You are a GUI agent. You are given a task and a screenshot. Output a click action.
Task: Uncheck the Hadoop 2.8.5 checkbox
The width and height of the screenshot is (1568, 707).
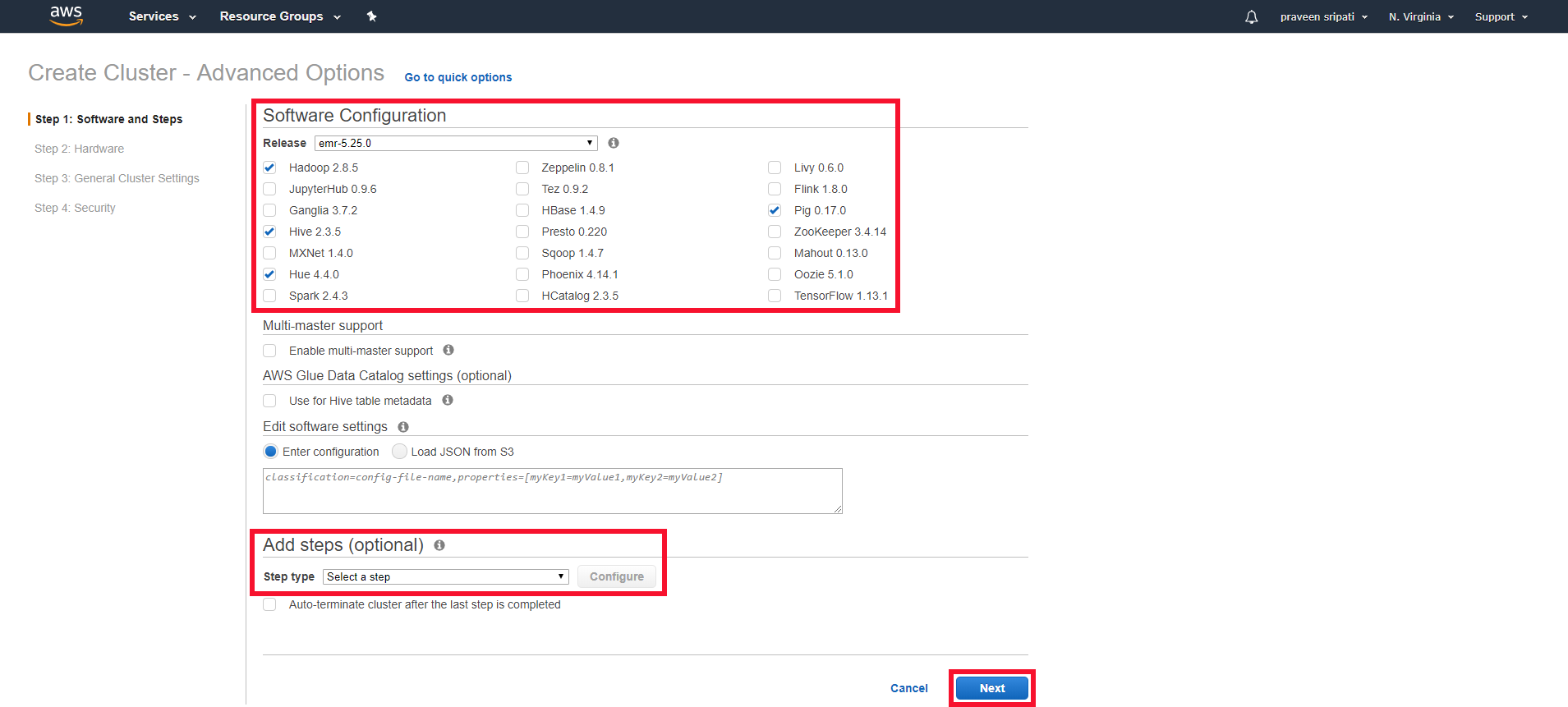point(269,168)
